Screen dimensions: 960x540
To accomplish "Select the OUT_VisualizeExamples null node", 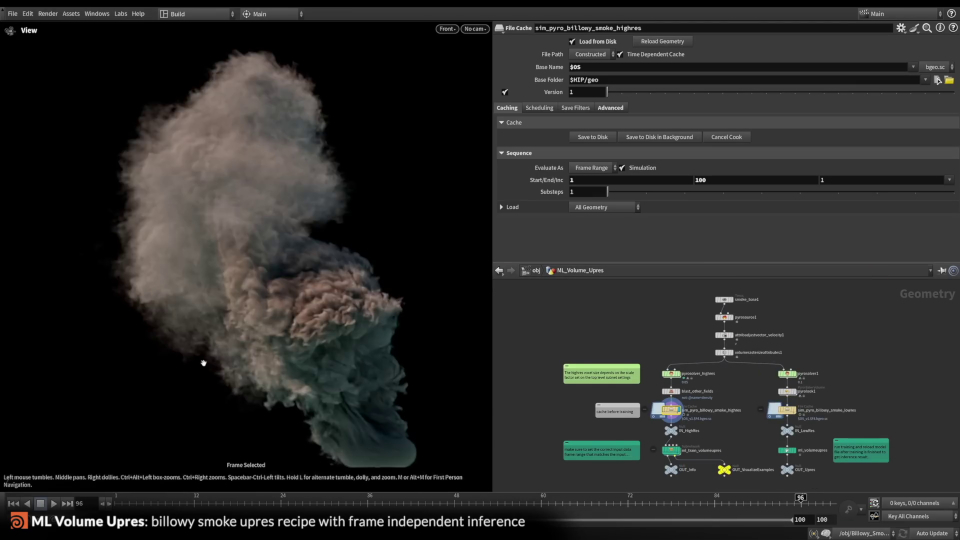I will 724,469.
